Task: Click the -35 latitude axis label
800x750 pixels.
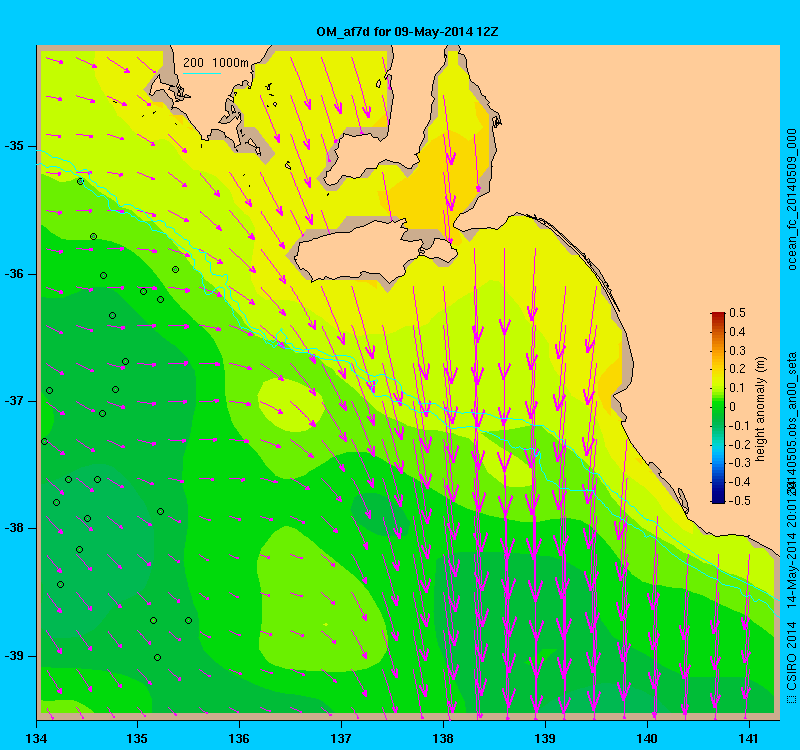Action: pyautogui.click(x=14, y=146)
